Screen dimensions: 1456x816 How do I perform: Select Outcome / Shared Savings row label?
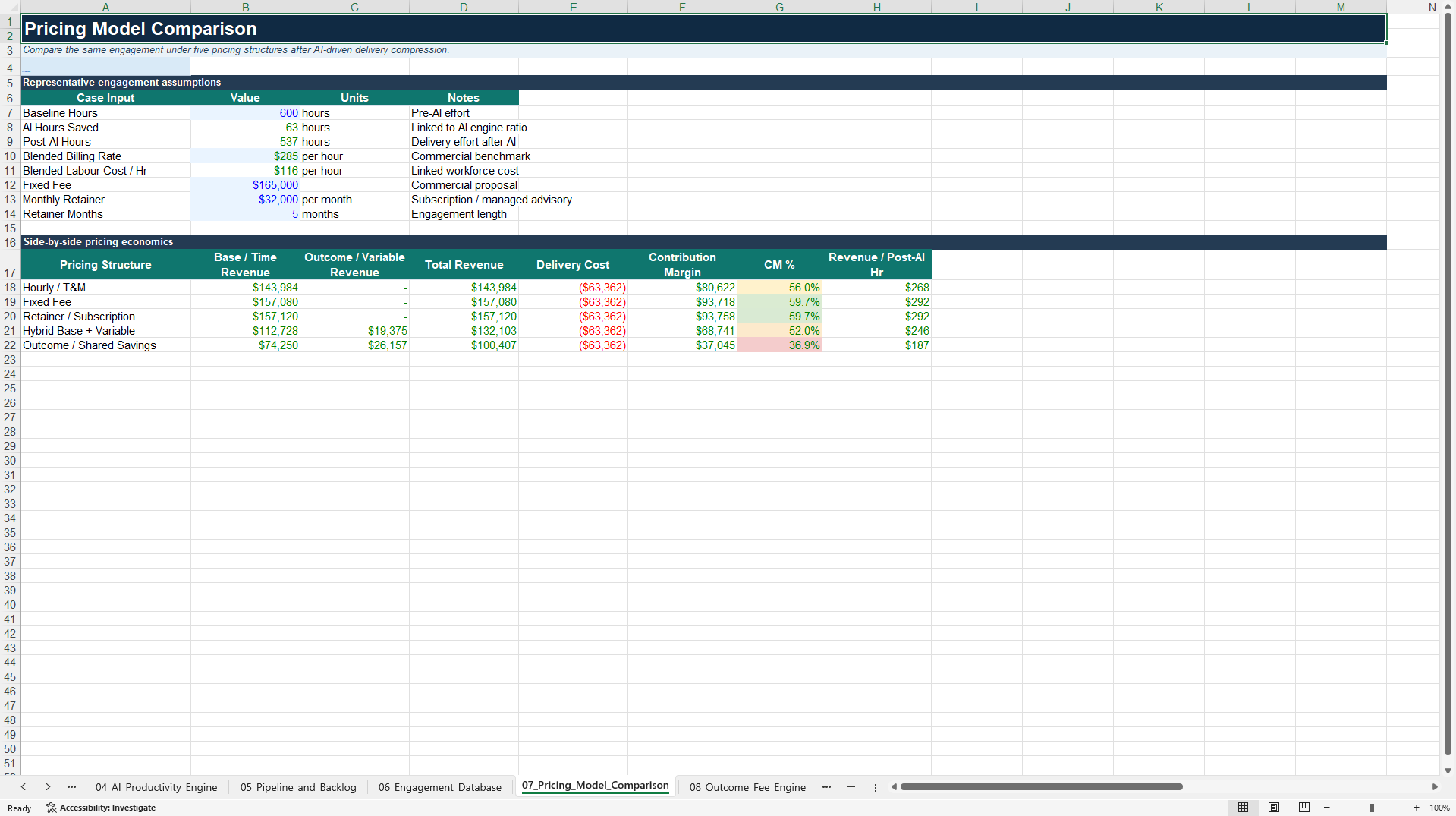tap(105, 345)
